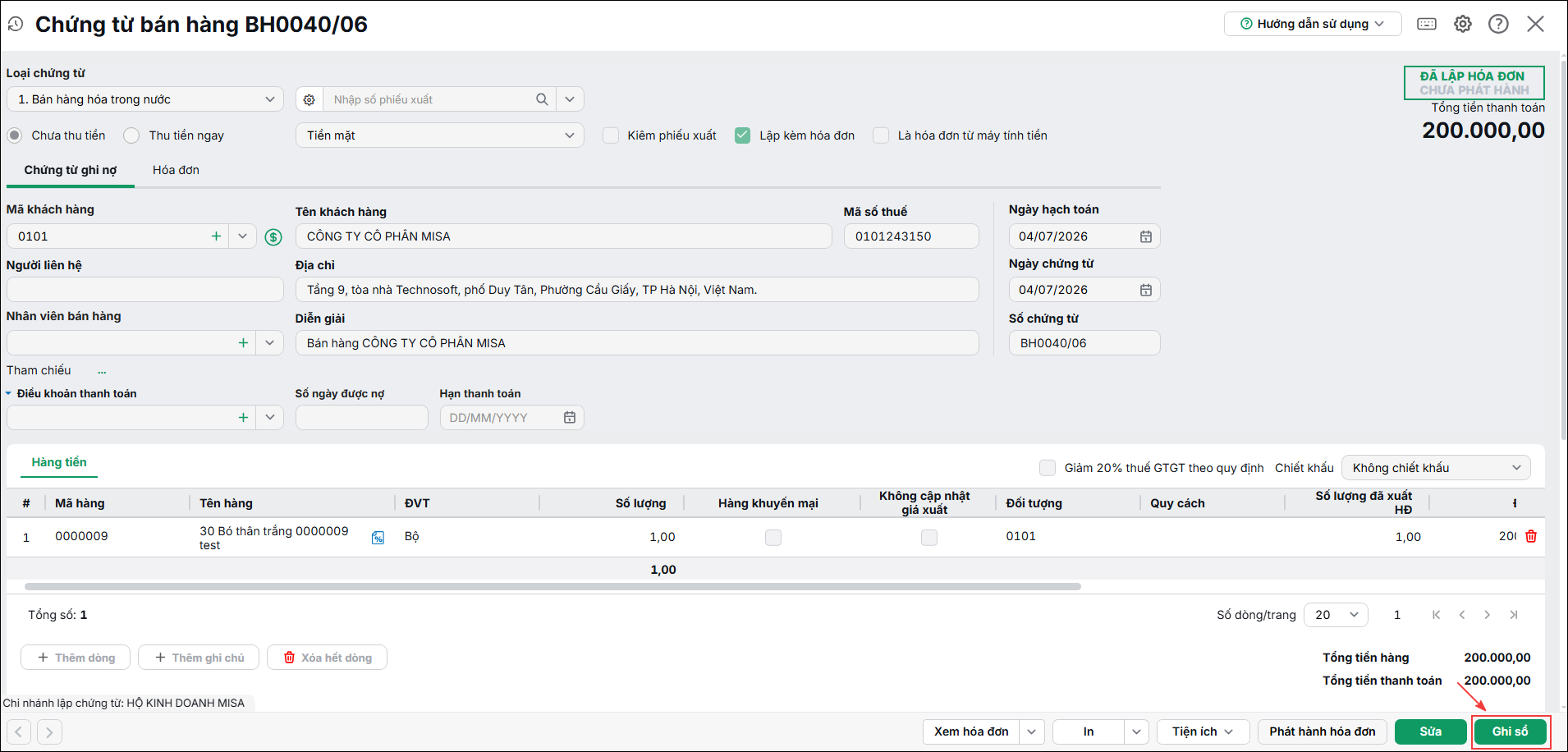Click the Ghi sổ button

(x=1511, y=731)
